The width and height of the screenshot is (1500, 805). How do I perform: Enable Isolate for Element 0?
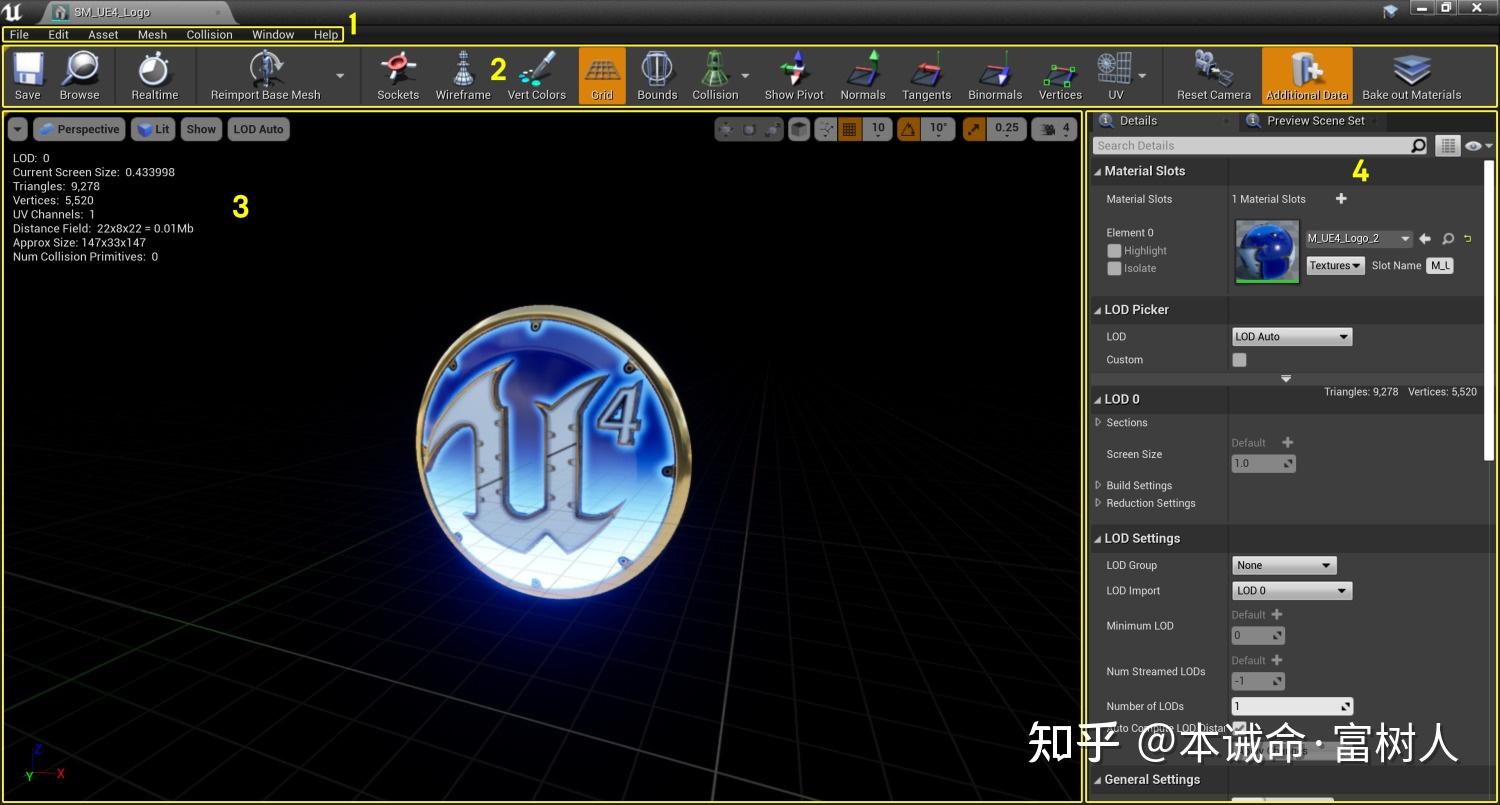click(1114, 268)
